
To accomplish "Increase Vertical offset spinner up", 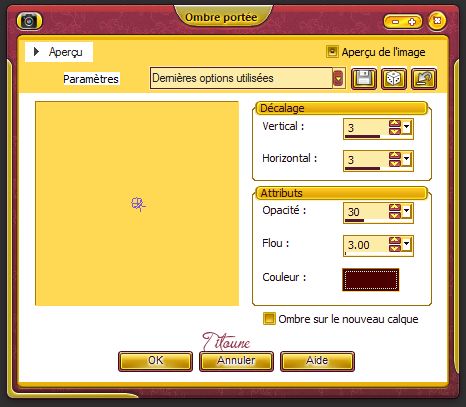I will [x=395, y=123].
